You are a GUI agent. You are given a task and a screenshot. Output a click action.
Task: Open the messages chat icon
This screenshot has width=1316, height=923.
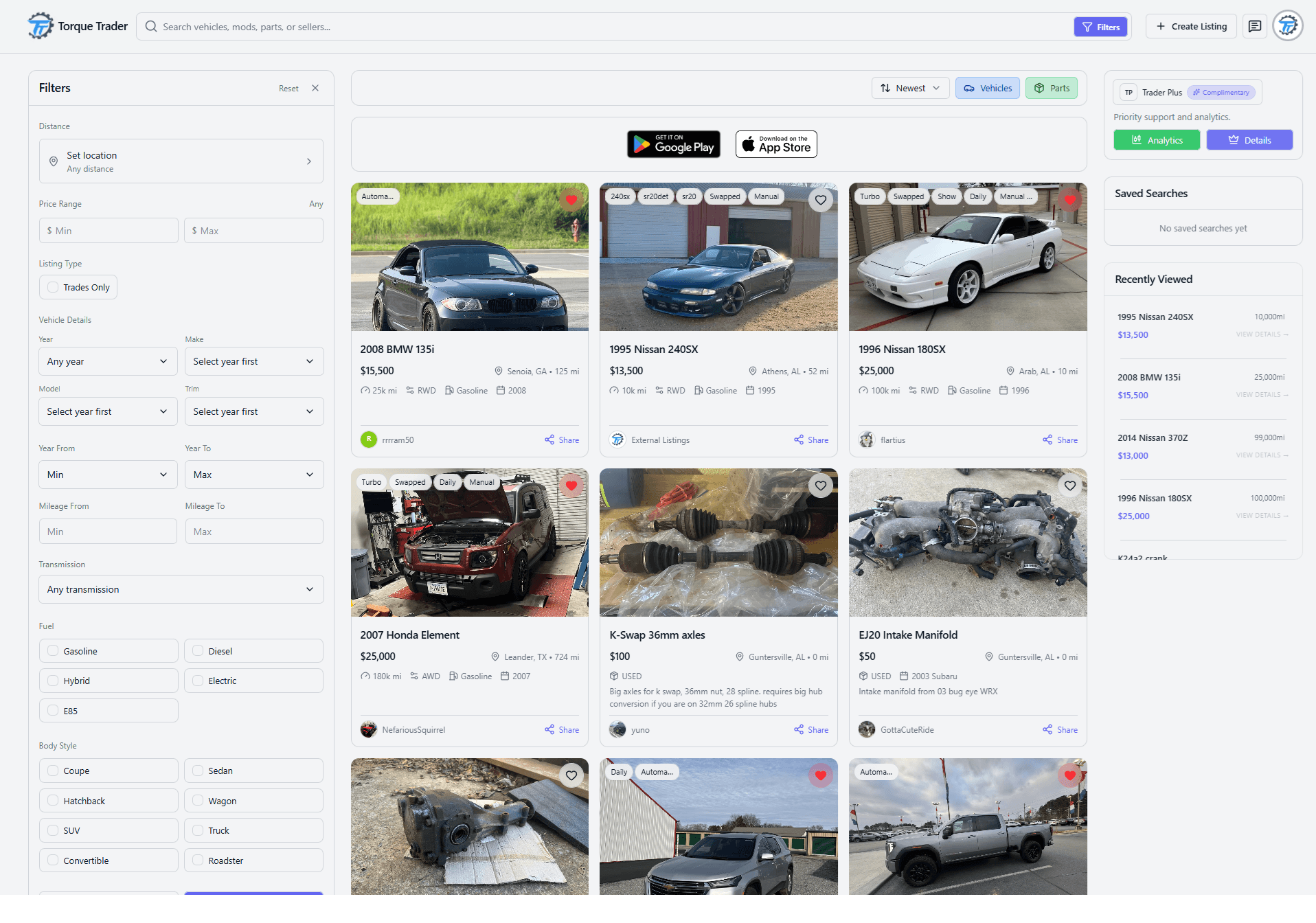(1254, 26)
